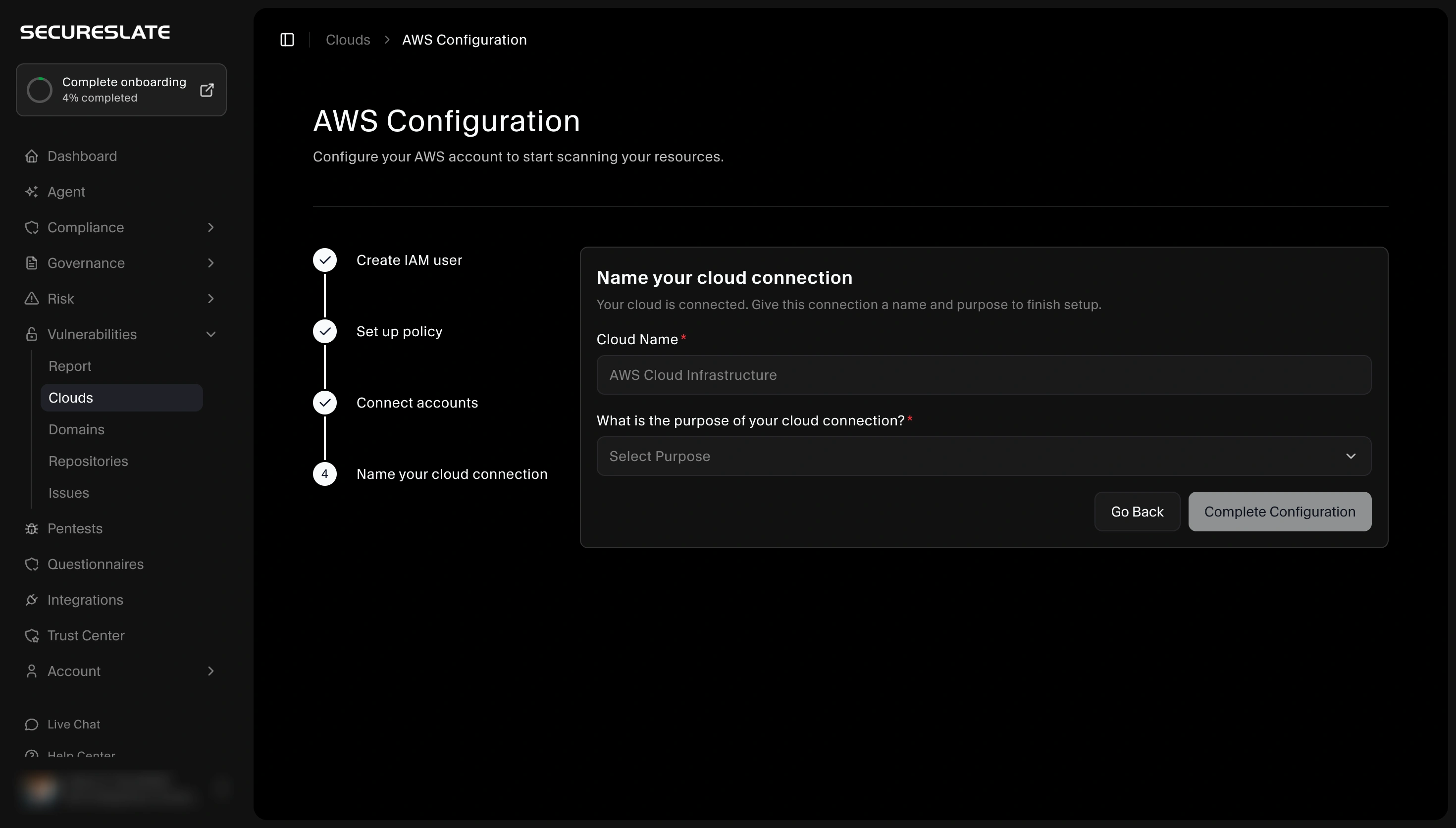
Task: Go to Integrations section
Action: pos(85,600)
